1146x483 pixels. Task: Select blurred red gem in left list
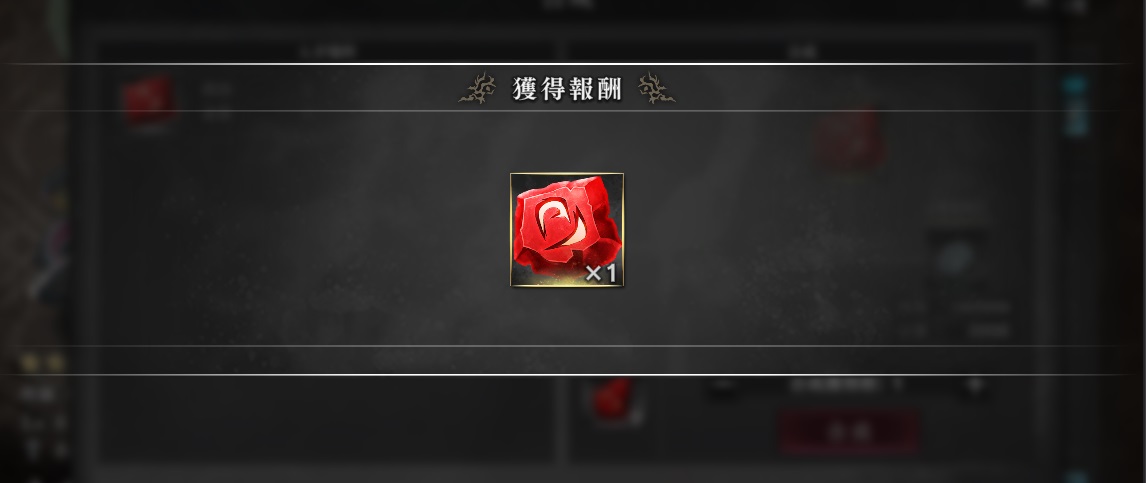pyautogui.click(x=149, y=101)
